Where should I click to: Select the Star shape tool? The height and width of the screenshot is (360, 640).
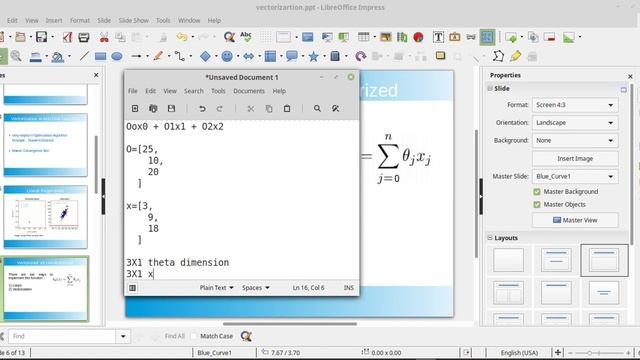click(313, 56)
